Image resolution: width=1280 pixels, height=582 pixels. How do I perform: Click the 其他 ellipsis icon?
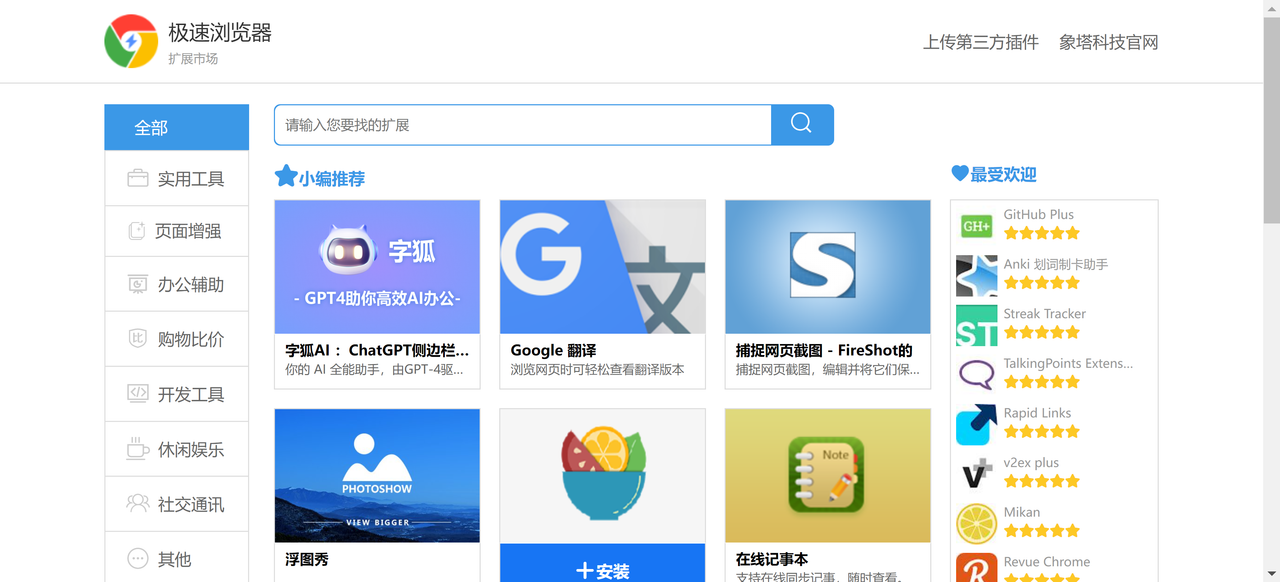click(x=138, y=558)
